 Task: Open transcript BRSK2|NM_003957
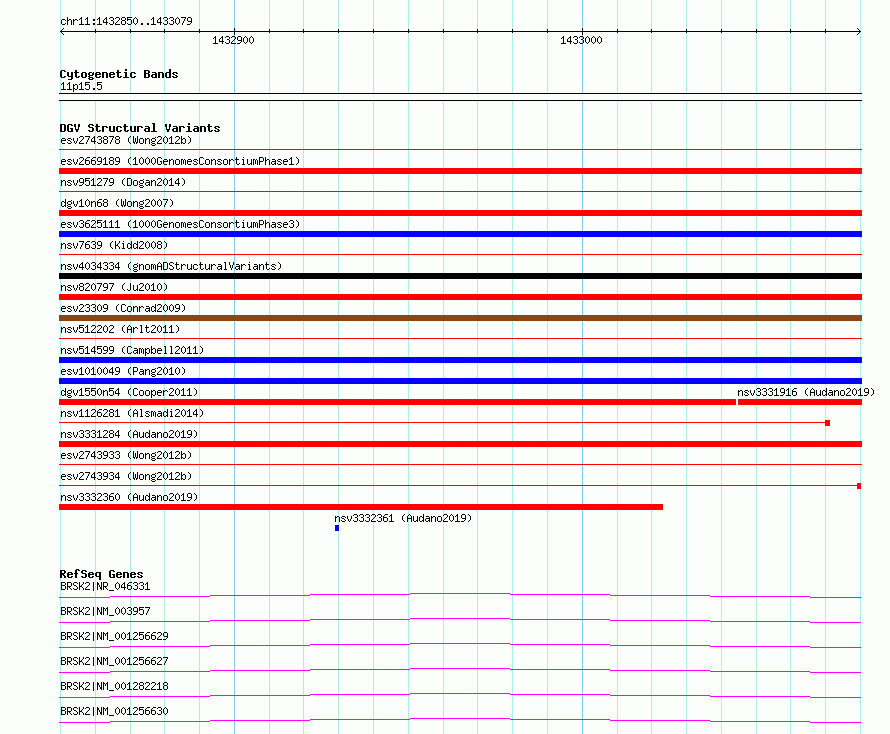[x=105, y=611]
